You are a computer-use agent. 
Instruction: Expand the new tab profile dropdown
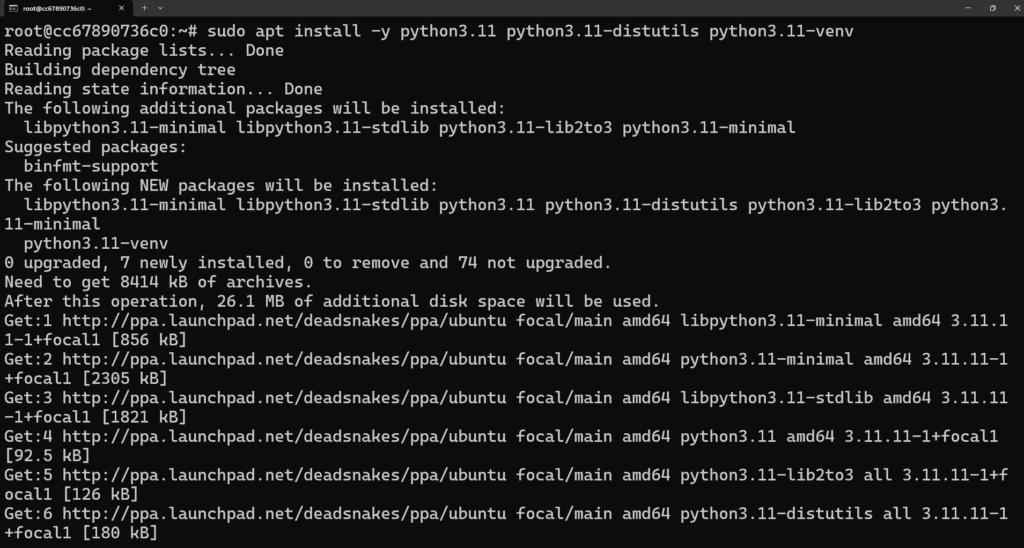click(161, 8)
